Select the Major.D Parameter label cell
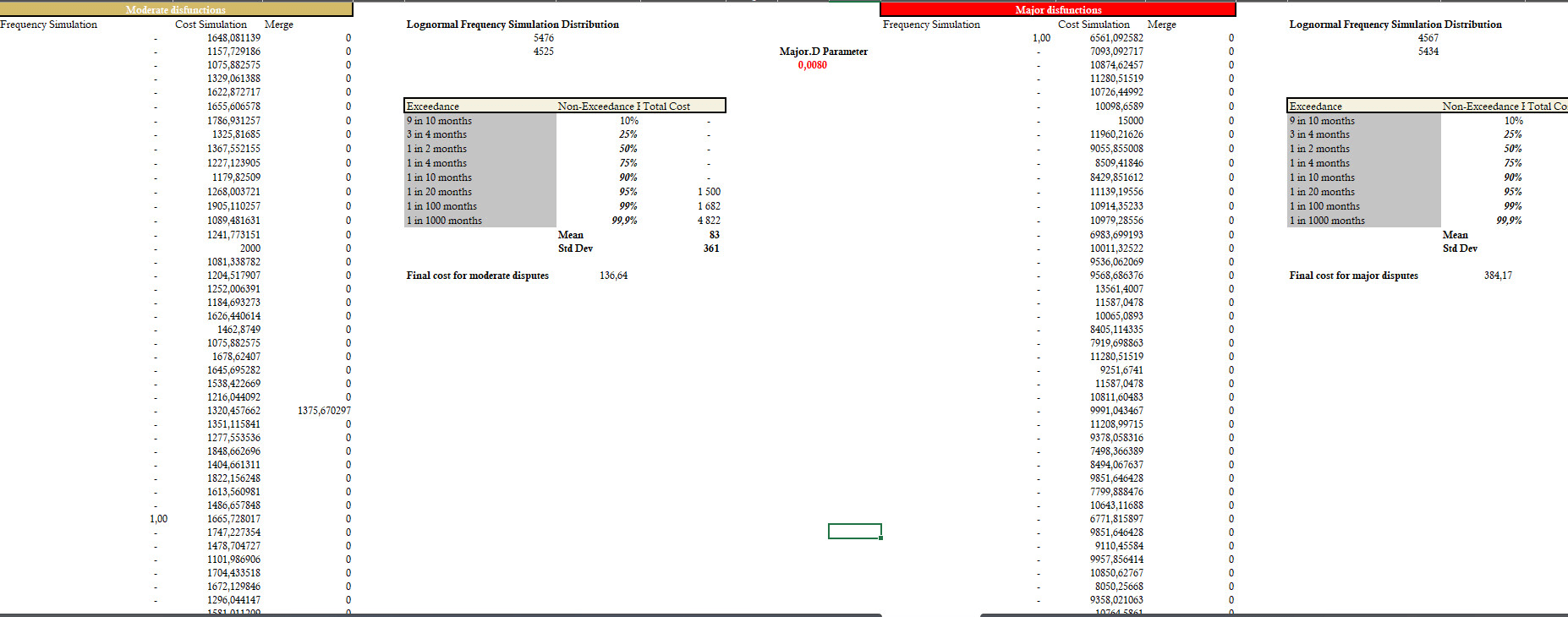The width and height of the screenshot is (1568, 617). point(823,52)
